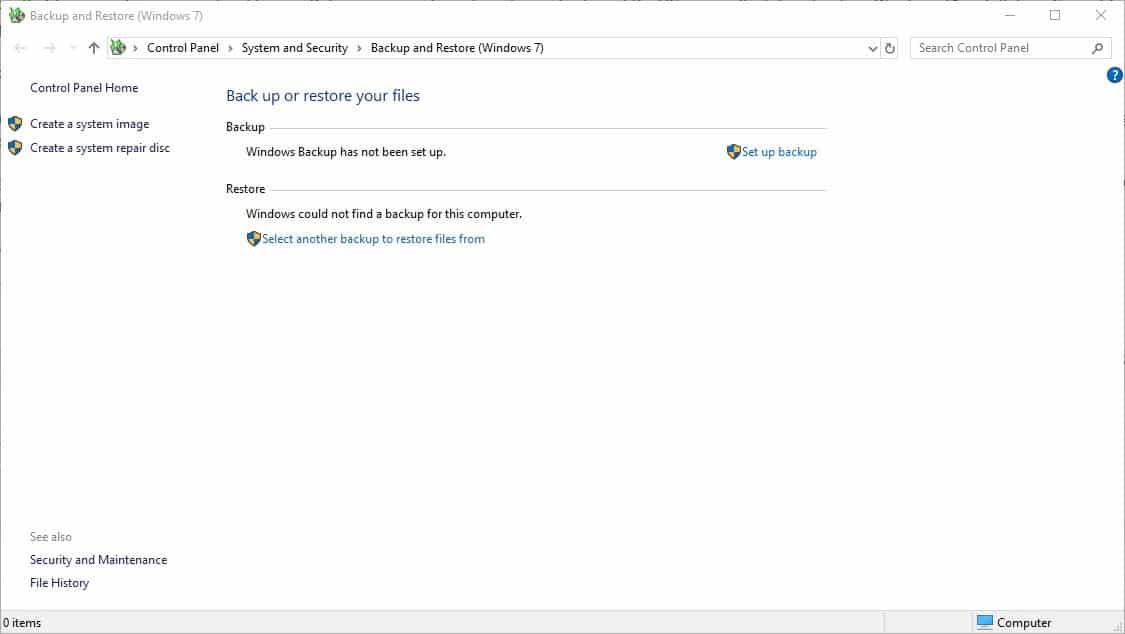Close the Backup and Restore window

point(1101,15)
